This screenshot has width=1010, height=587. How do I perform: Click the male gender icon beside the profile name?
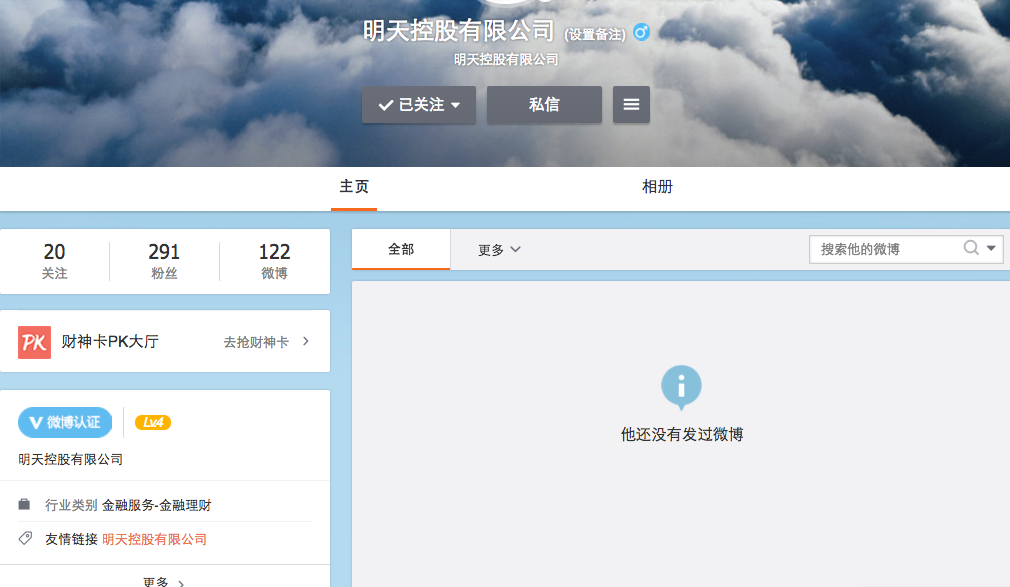pos(641,32)
